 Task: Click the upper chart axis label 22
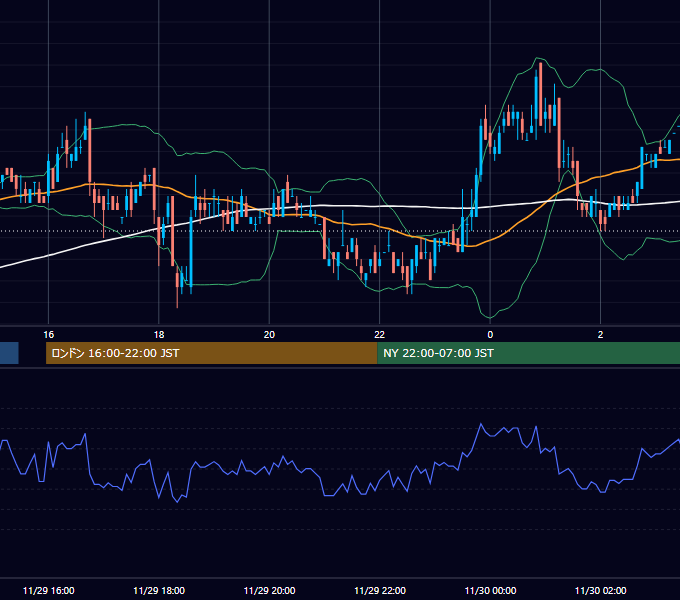[379, 335]
